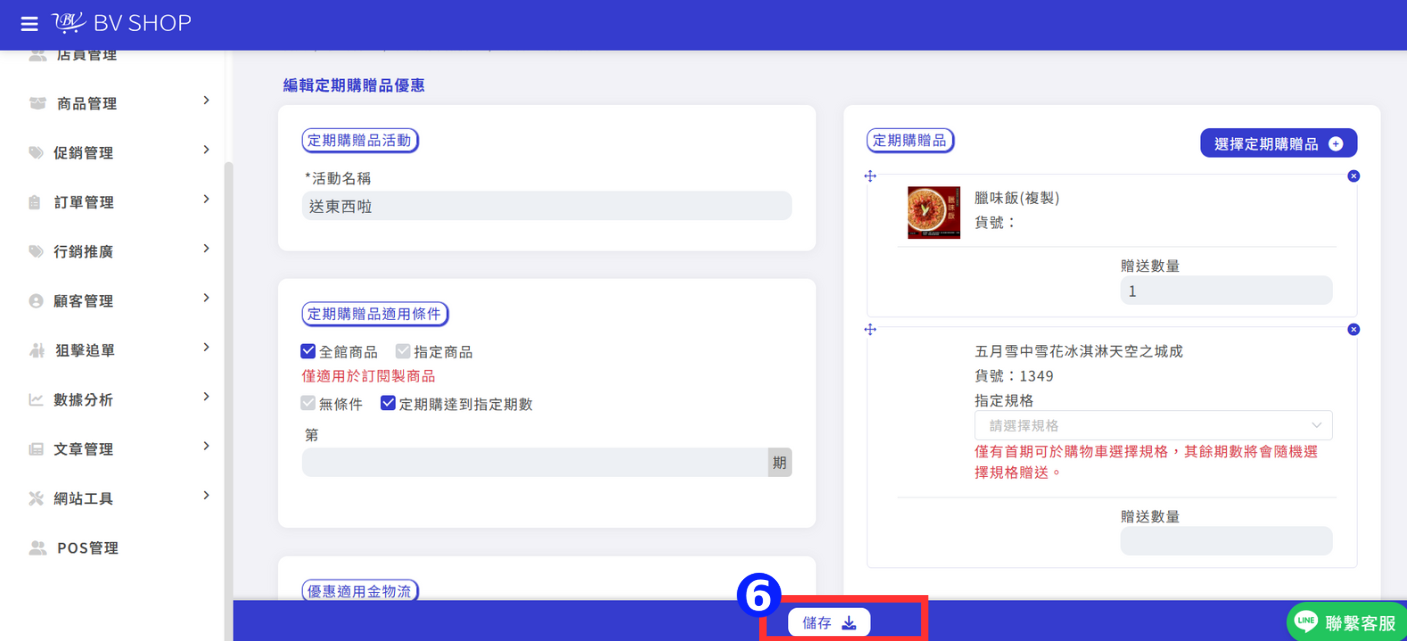Toggle the 定期購達到指定期數 checkbox
1407x641 pixels.
tap(388, 404)
